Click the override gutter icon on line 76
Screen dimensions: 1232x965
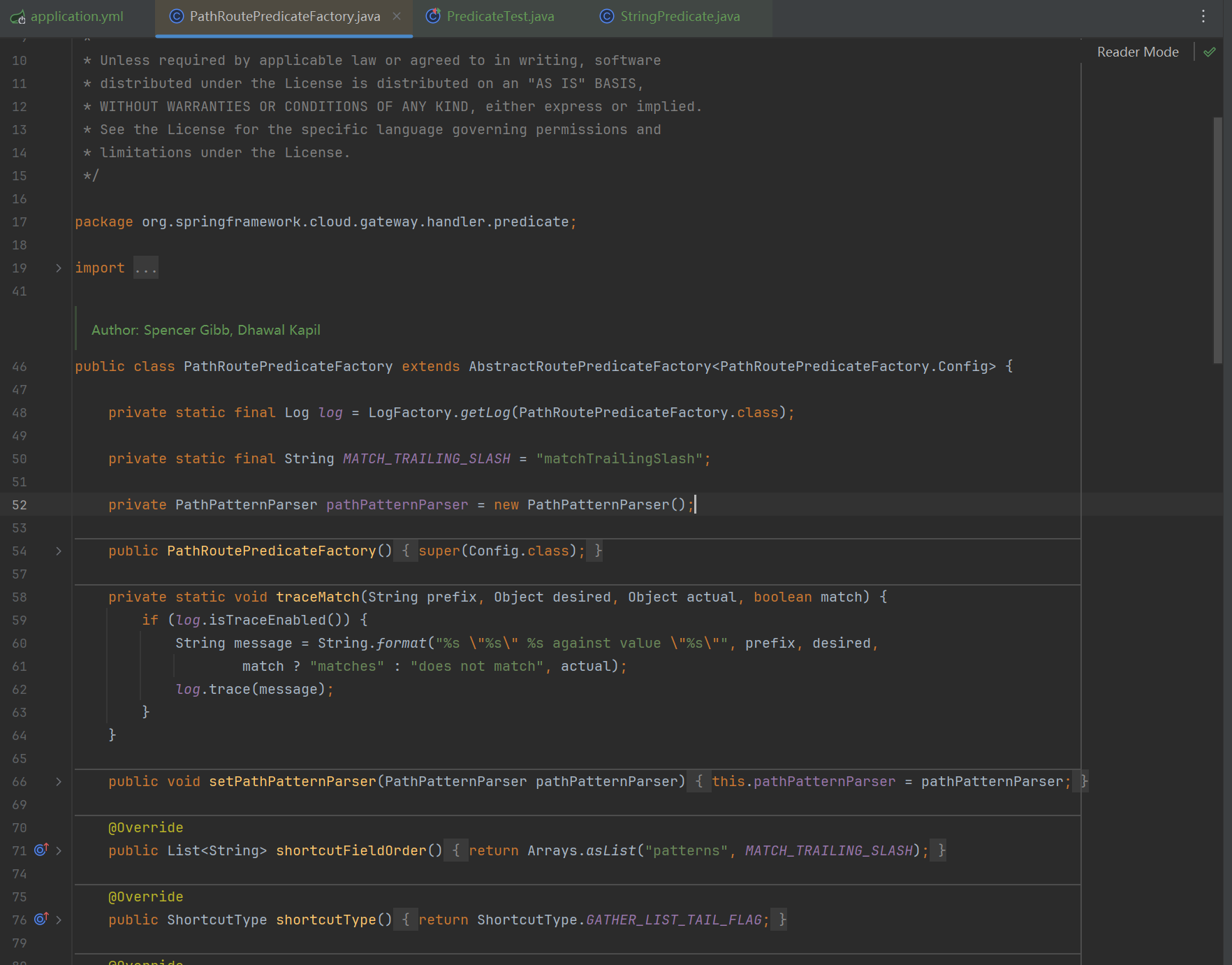coord(41,919)
